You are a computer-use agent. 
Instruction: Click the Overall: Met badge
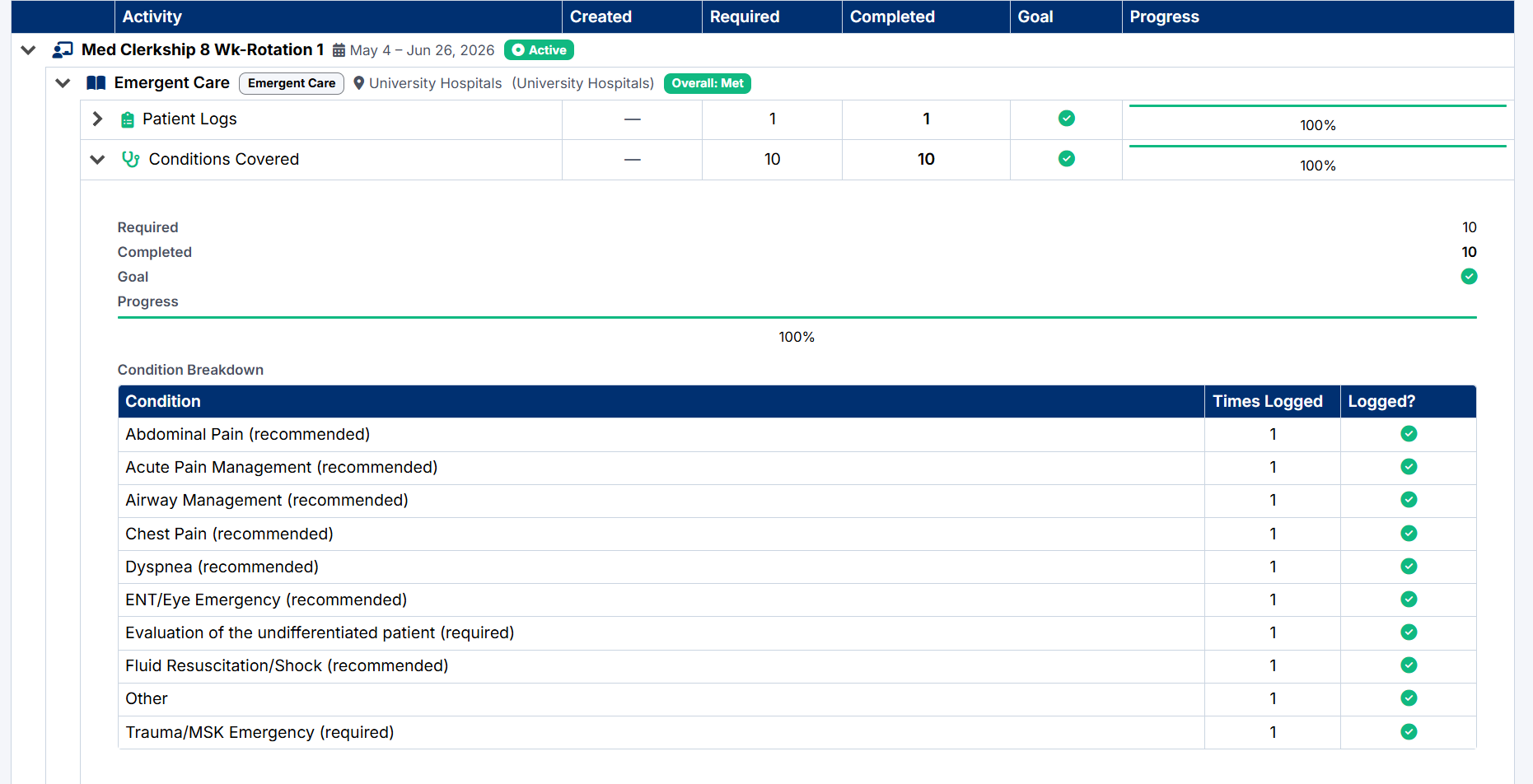(708, 83)
